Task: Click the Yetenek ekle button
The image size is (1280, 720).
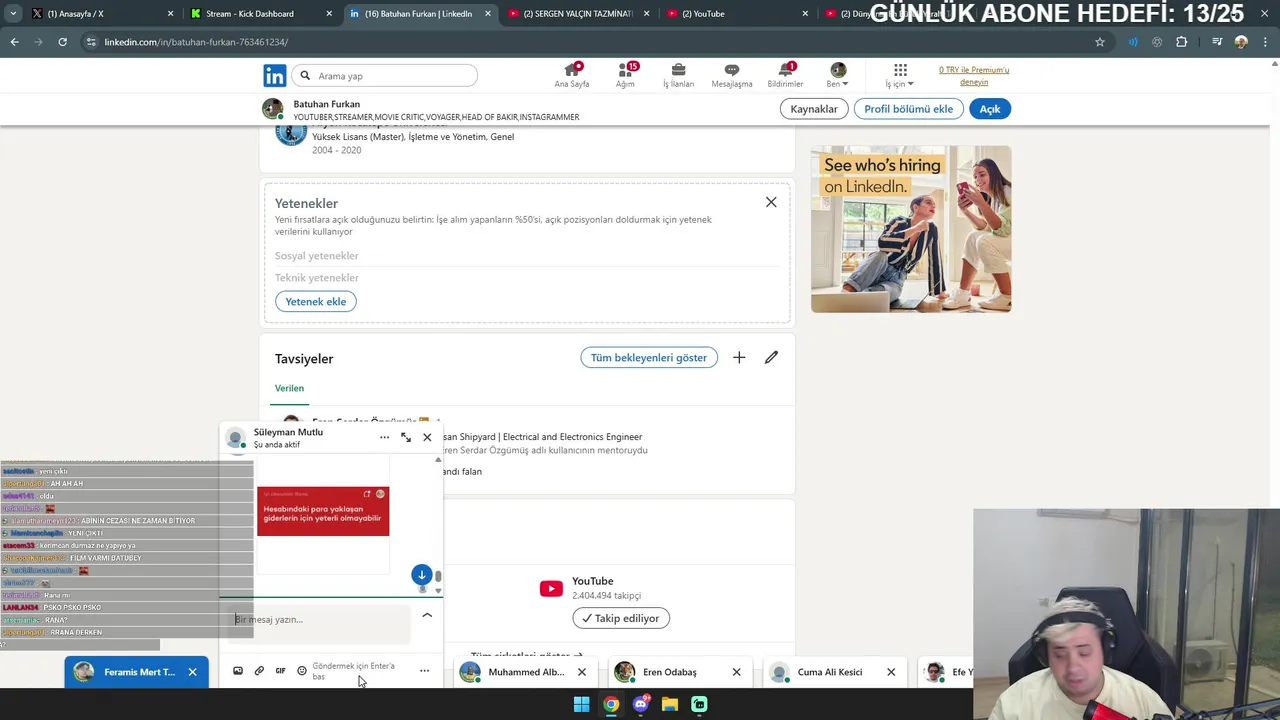Action: pos(316,301)
